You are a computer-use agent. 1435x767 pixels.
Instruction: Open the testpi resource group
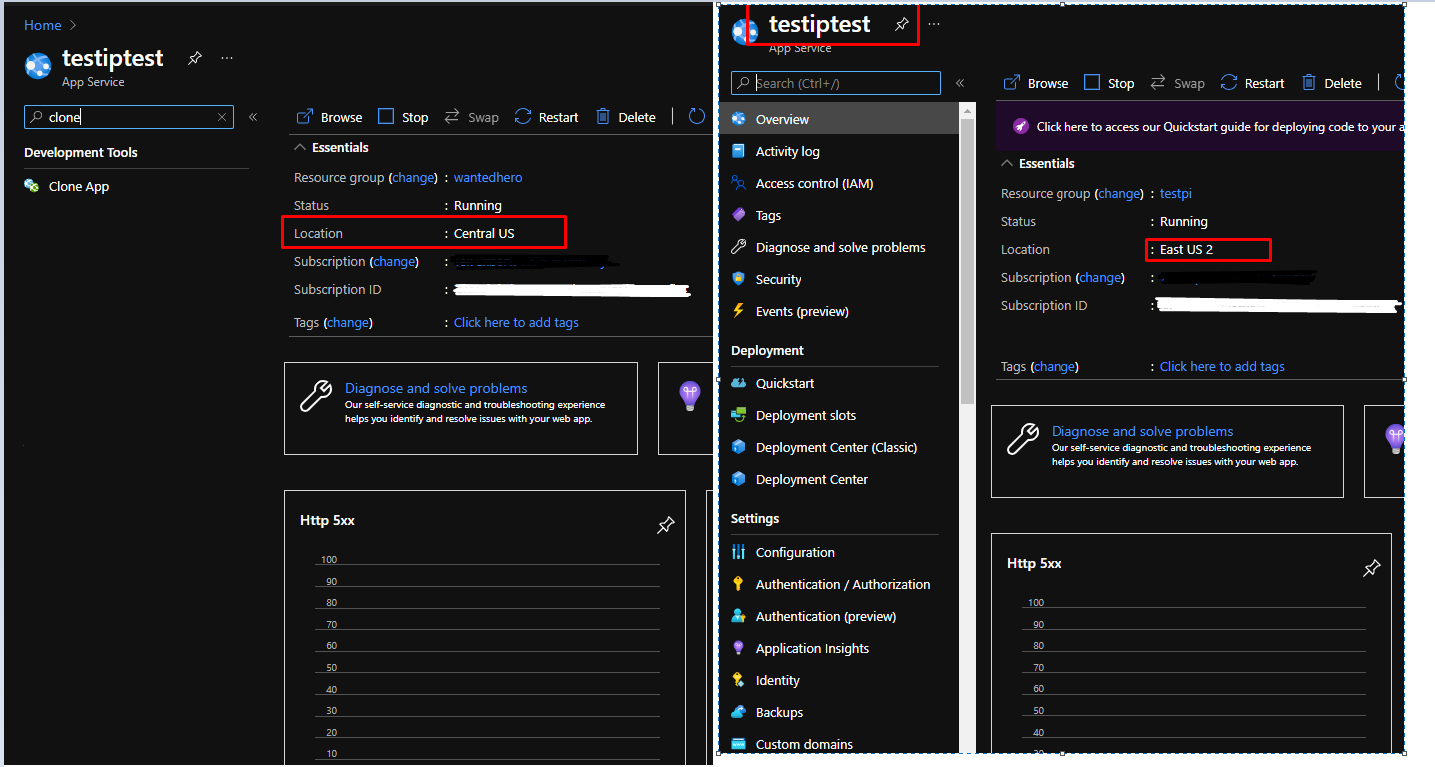pyautogui.click(x=1176, y=193)
